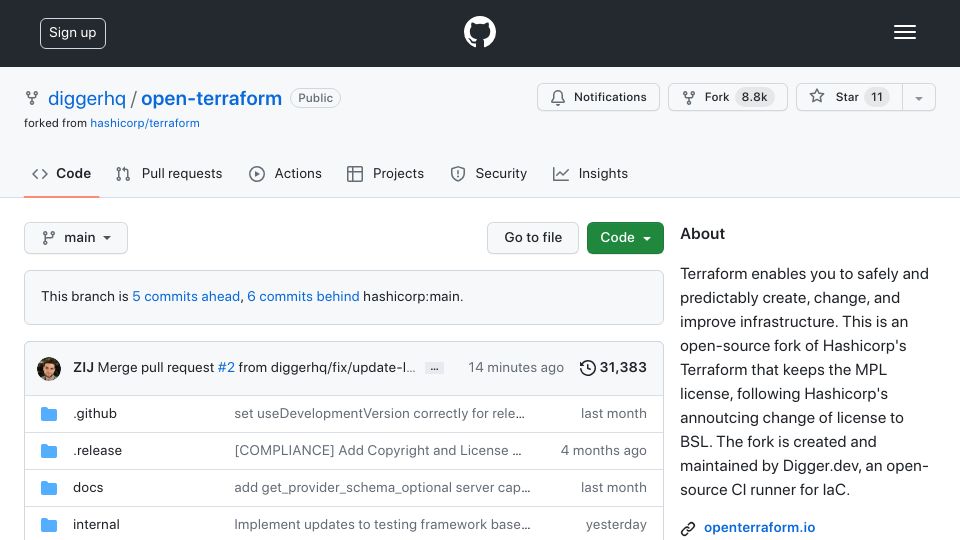Open the Insights tab

coord(590,174)
